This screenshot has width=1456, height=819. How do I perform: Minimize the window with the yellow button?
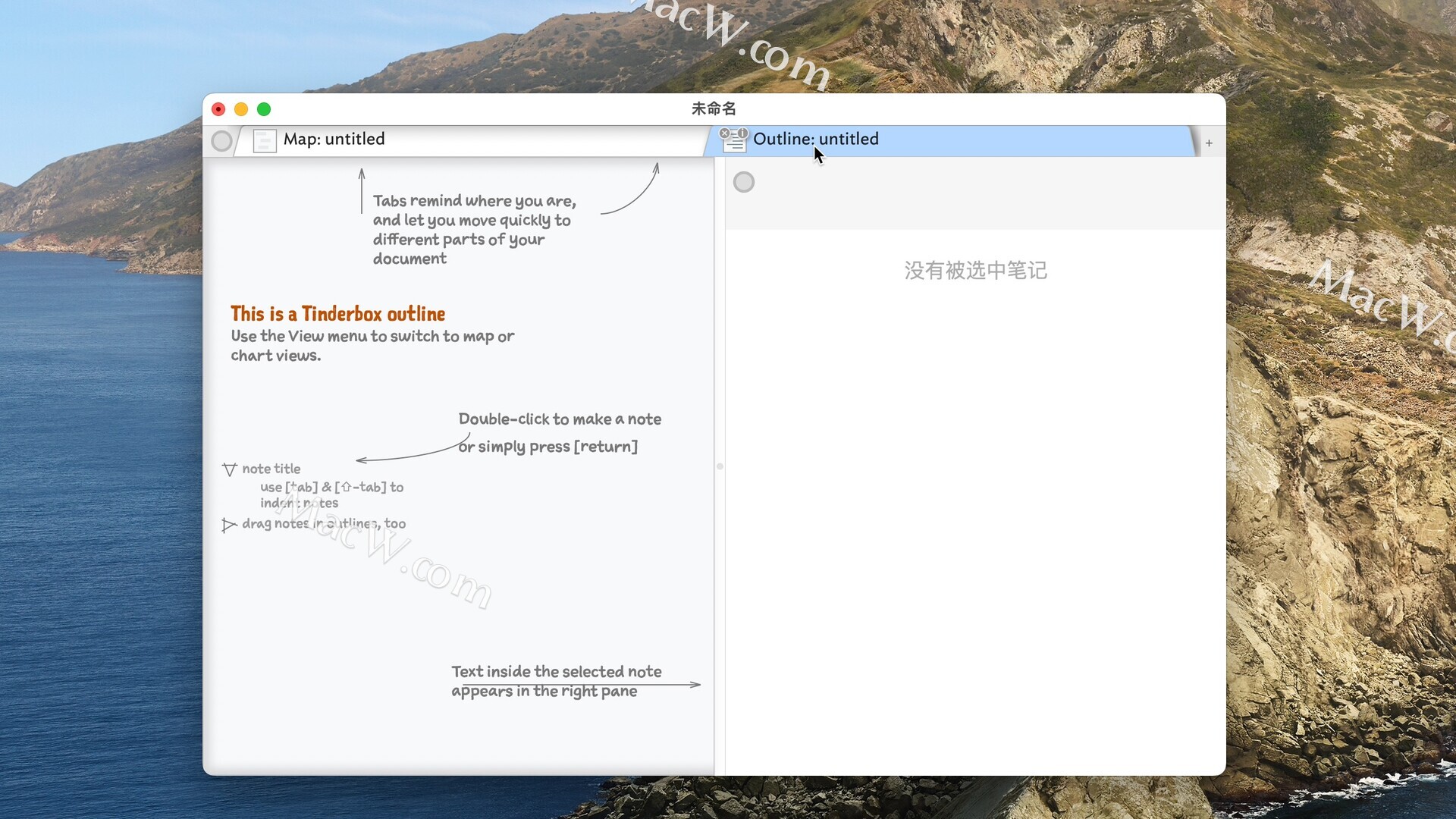(241, 109)
